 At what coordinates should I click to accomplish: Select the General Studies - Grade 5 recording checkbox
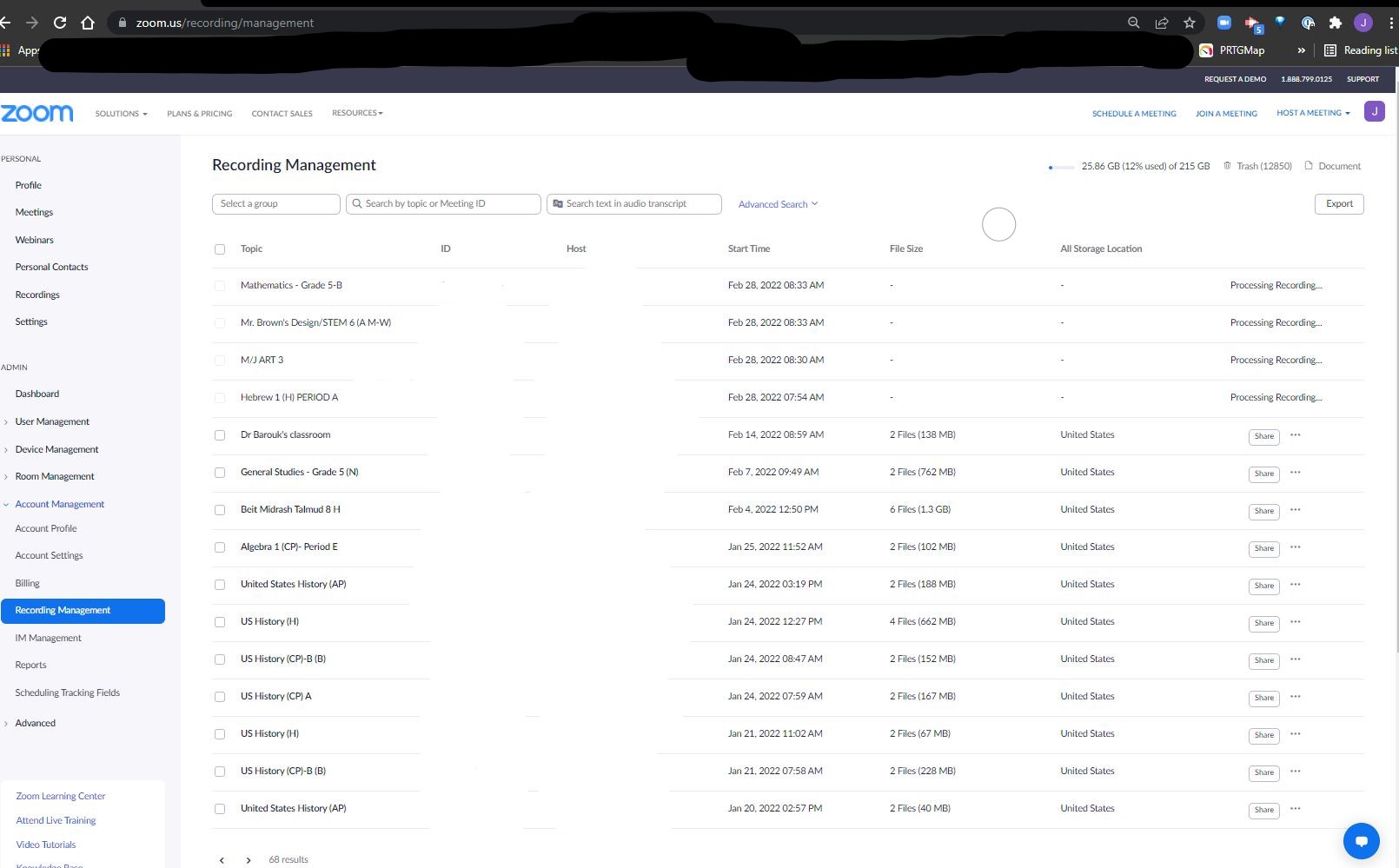pos(220,473)
